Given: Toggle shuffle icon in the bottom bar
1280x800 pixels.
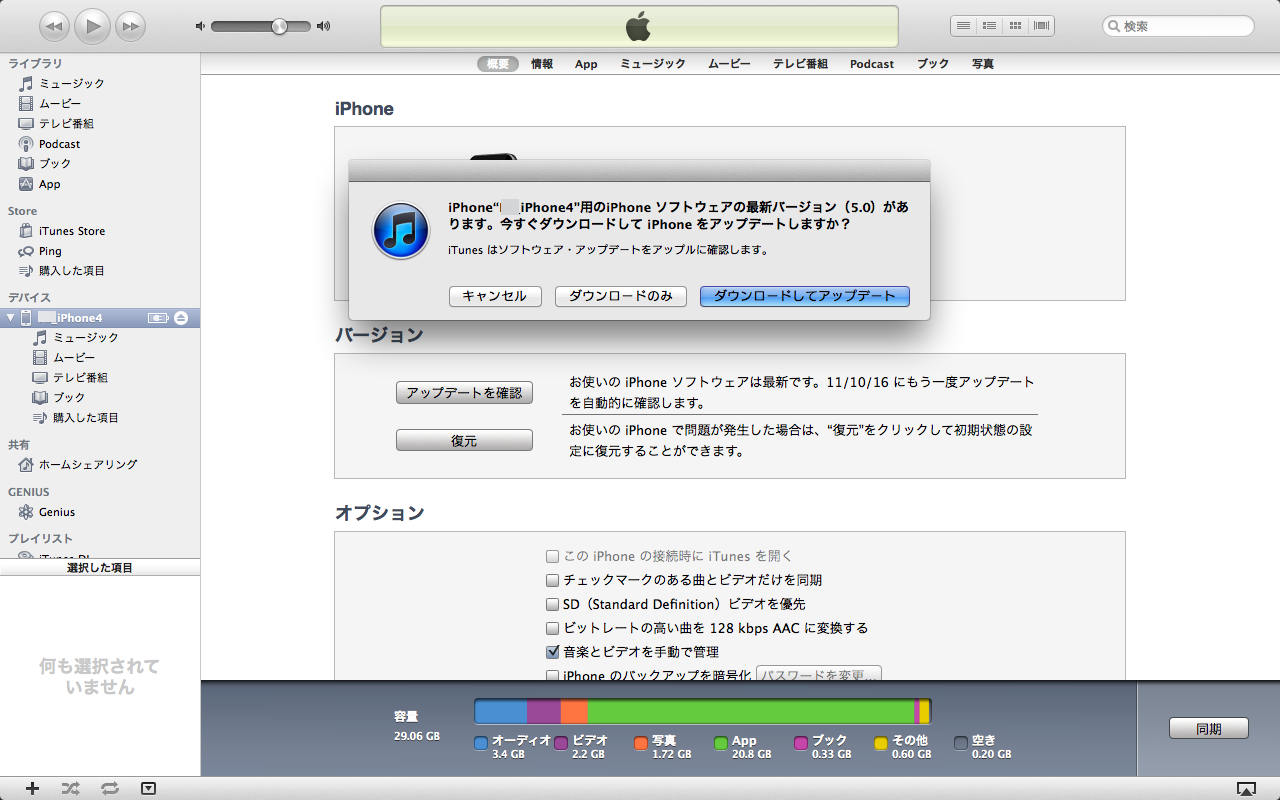Looking at the screenshot, I should tap(70, 788).
